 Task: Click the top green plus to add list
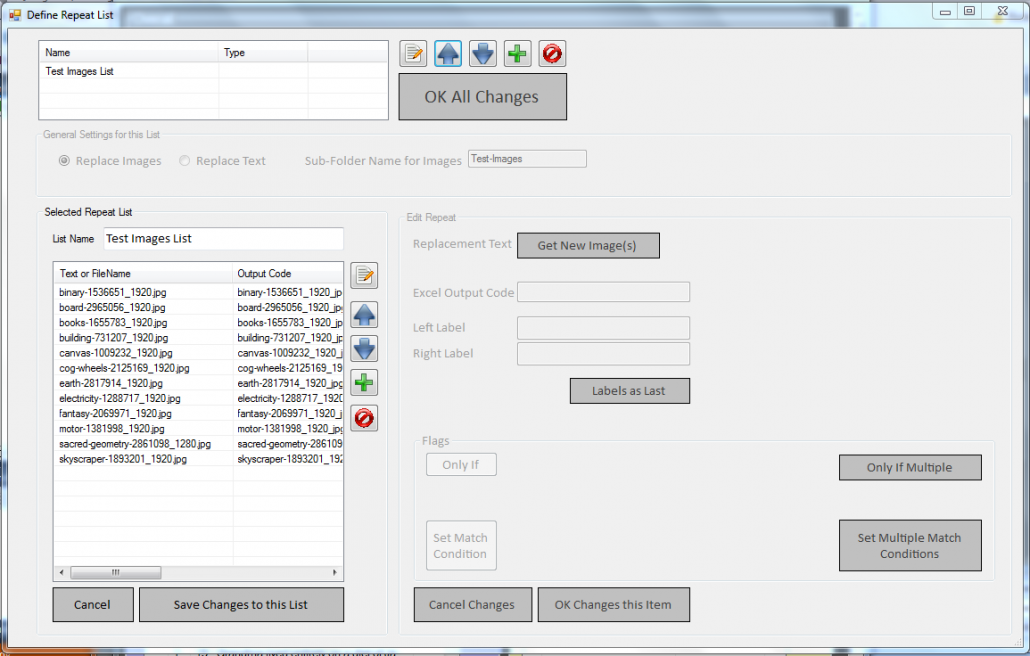(517, 54)
